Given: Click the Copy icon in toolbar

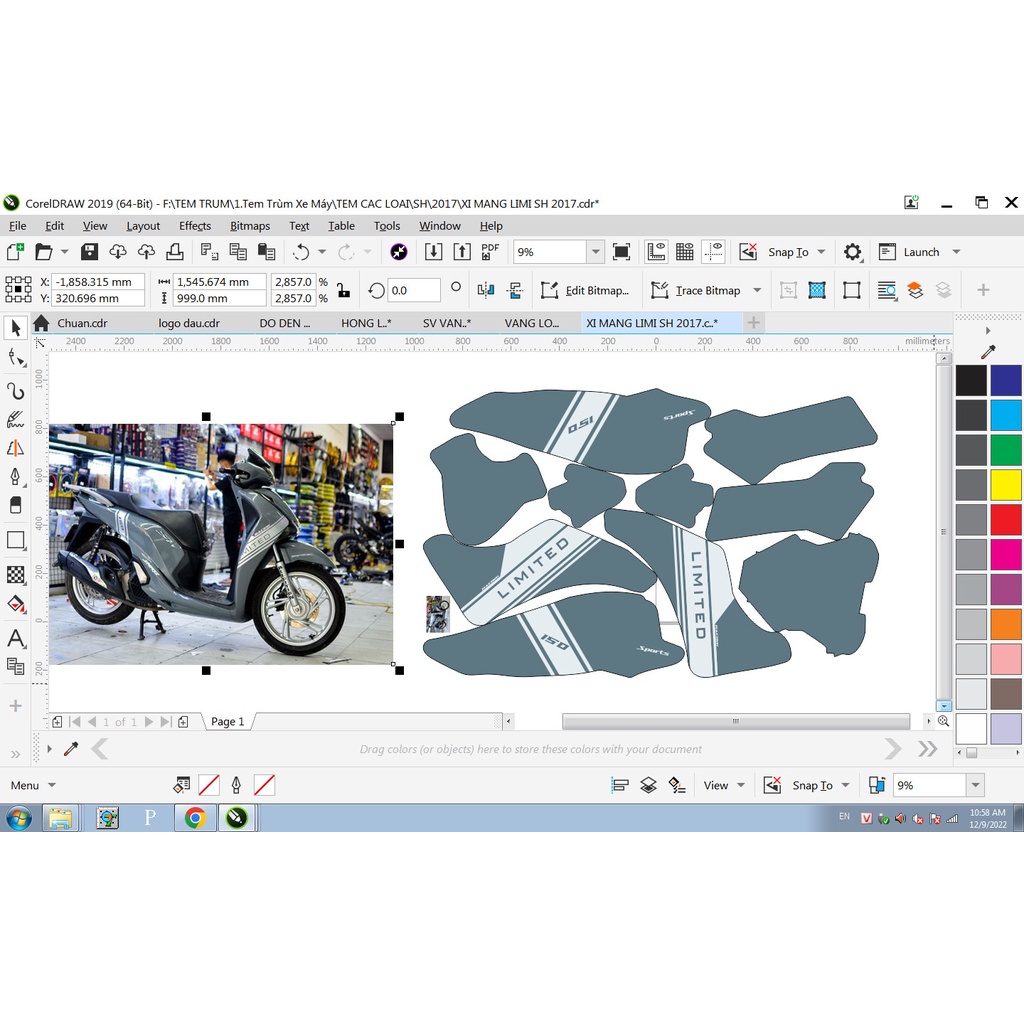Looking at the screenshot, I should tap(238, 252).
